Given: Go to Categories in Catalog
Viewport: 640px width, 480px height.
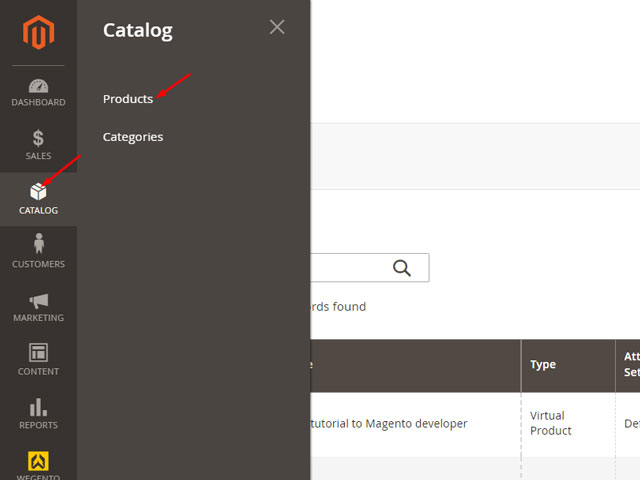Looking at the screenshot, I should (x=133, y=137).
